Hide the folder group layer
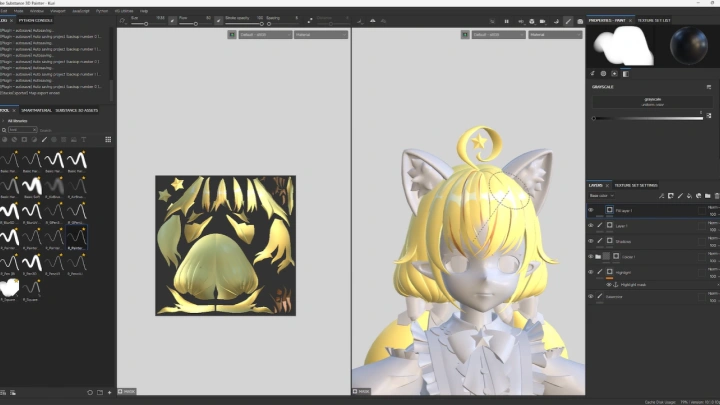 (x=591, y=257)
